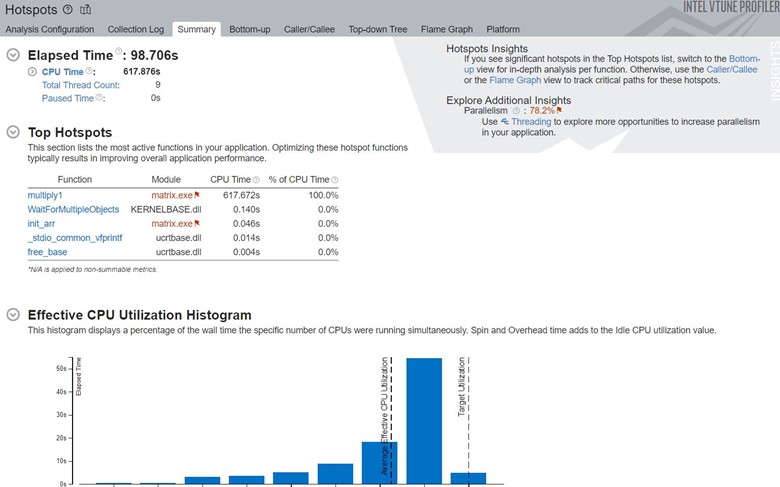This screenshot has width=780, height=487.
Task: Click the 617.672s CPU Time cell
Action: point(241,195)
